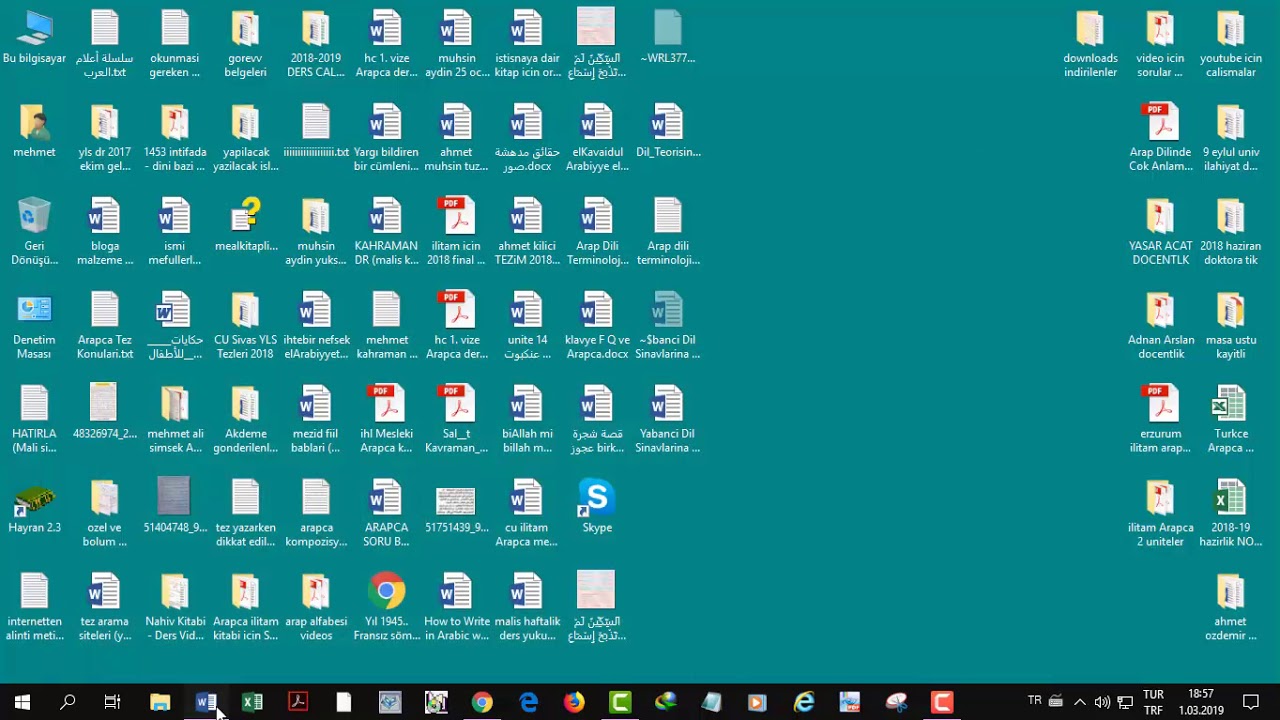Image resolution: width=1280 pixels, height=720 pixels.
Task: Select 'CU Sivas YLS Tezleri 2018' folder
Action: tap(246, 326)
